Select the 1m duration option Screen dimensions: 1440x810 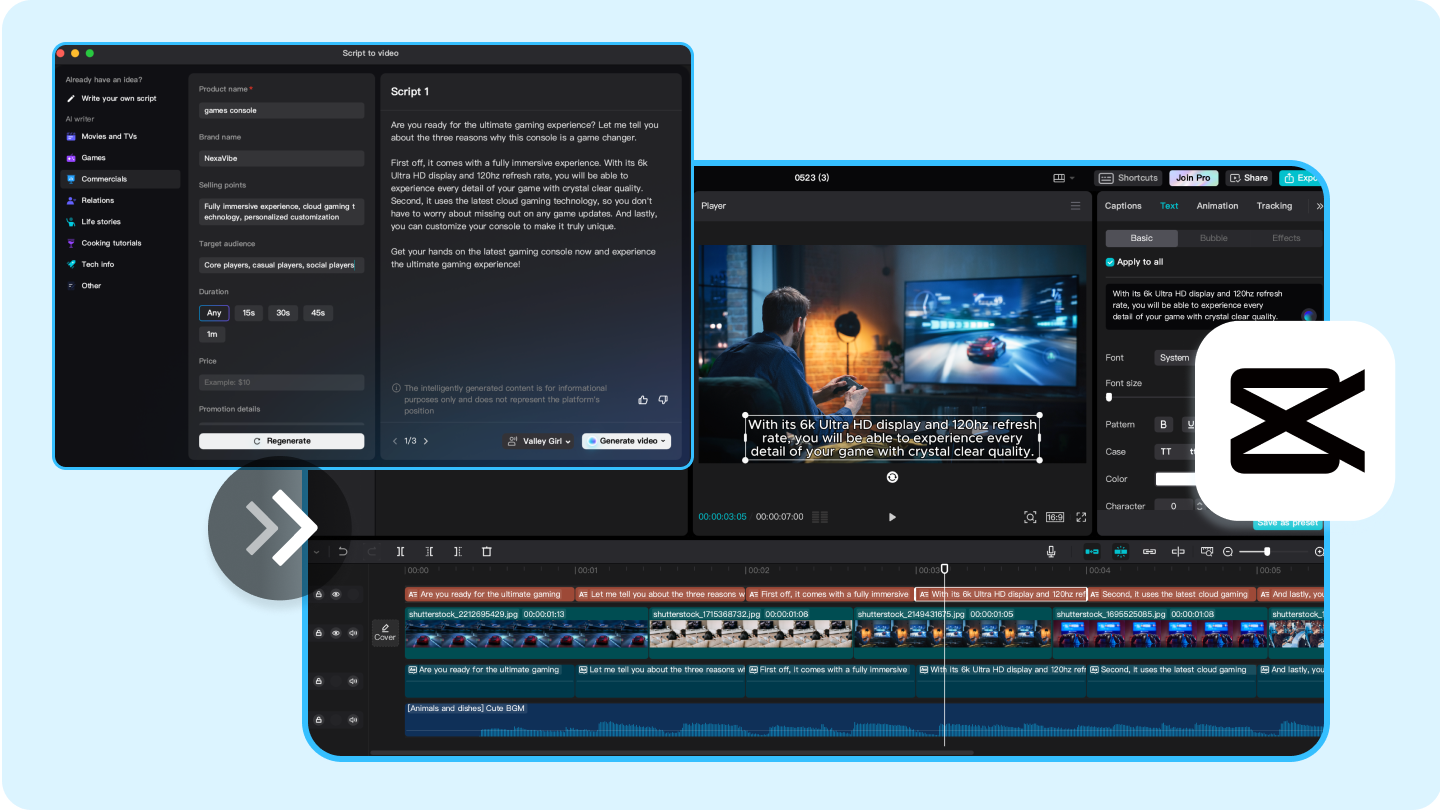(x=212, y=334)
